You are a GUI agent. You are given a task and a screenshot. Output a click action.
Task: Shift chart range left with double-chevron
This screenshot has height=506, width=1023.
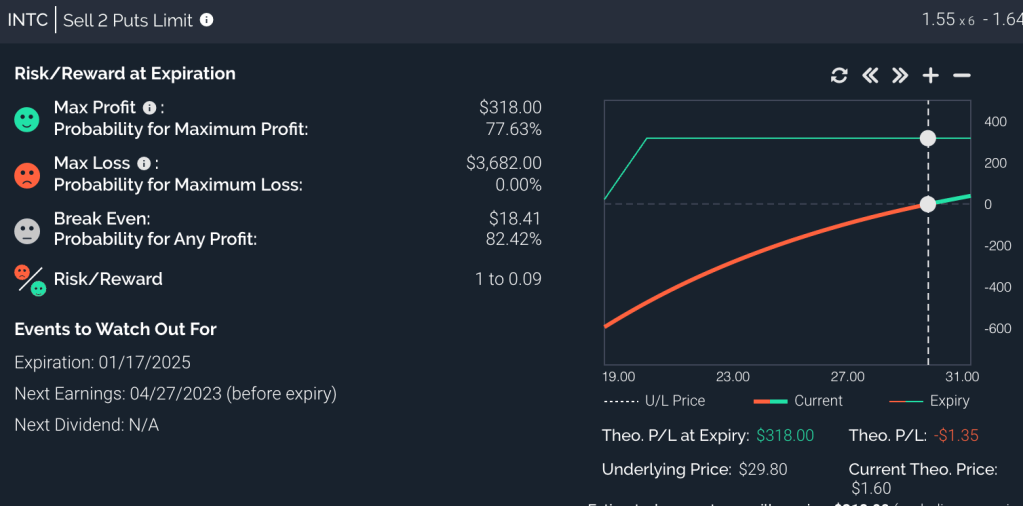tap(870, 76)
